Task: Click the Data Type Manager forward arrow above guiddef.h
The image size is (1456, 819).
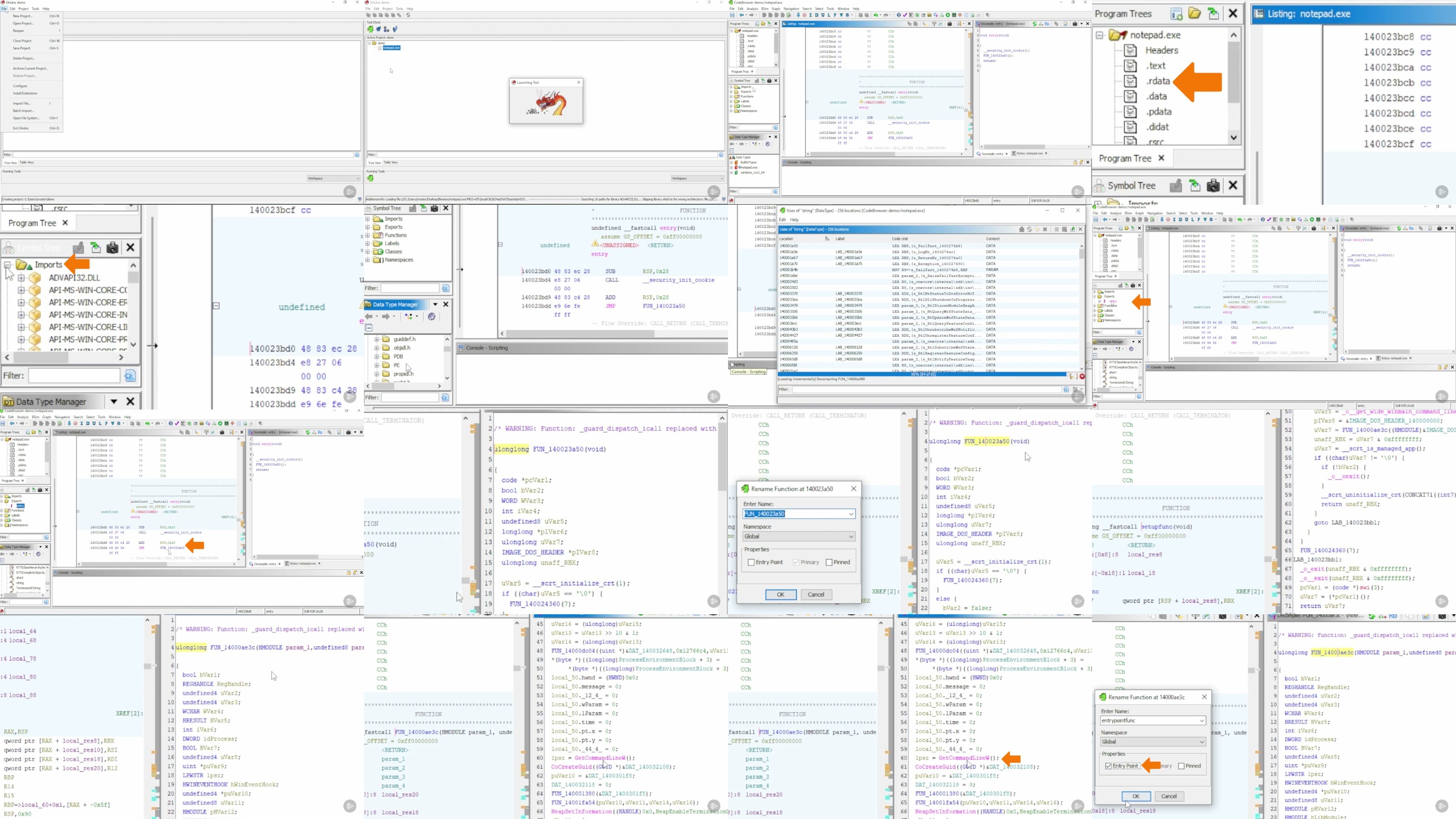Action: pos(387,317)
